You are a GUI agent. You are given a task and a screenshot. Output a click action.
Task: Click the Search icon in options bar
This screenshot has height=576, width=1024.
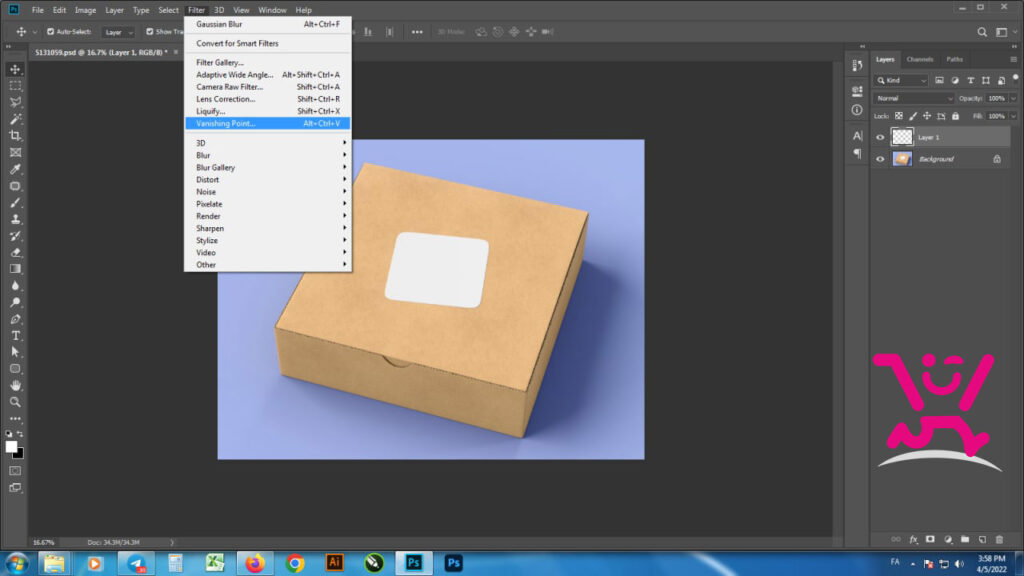click(982, 31)
